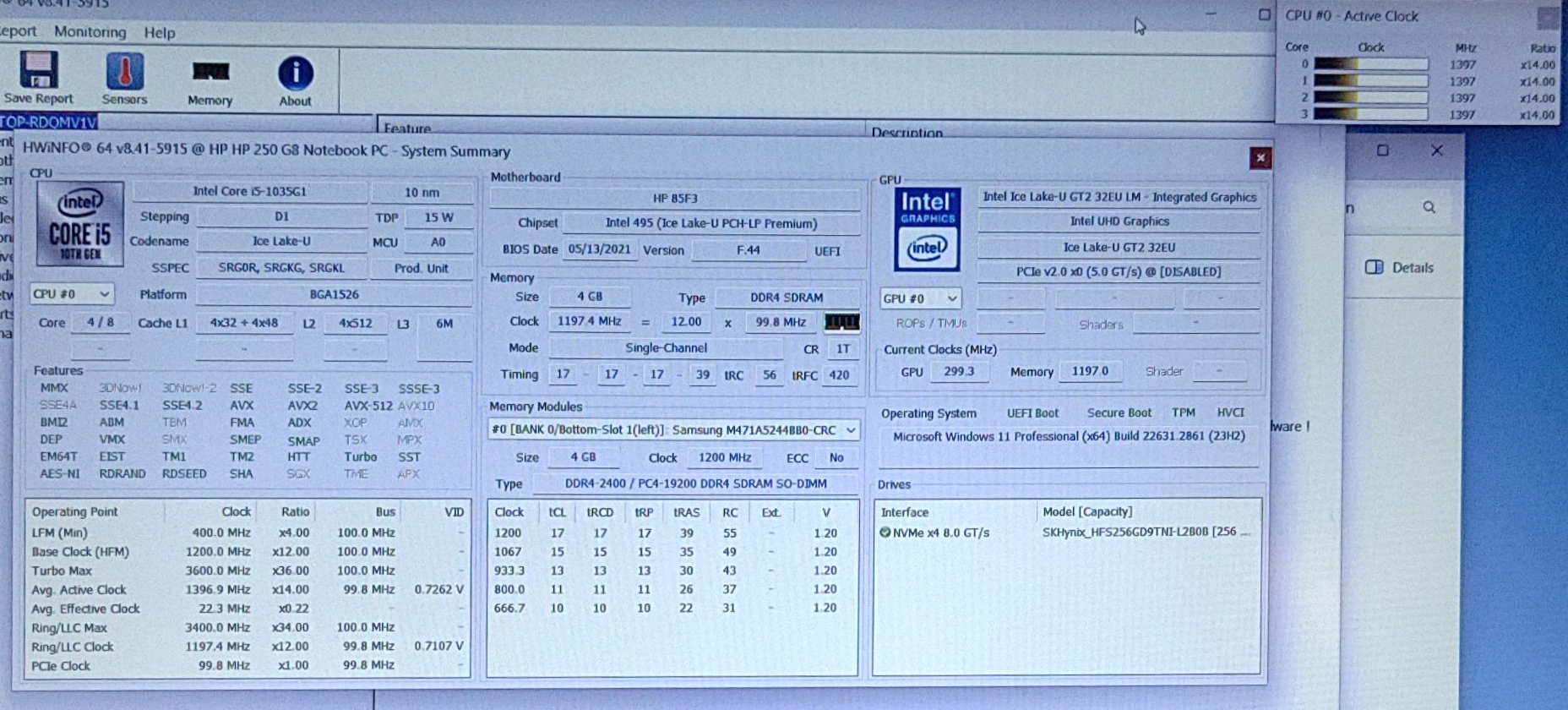Click the green check icon beside NVMe x4
This screenshot has width=1568, height=710.
885,532
